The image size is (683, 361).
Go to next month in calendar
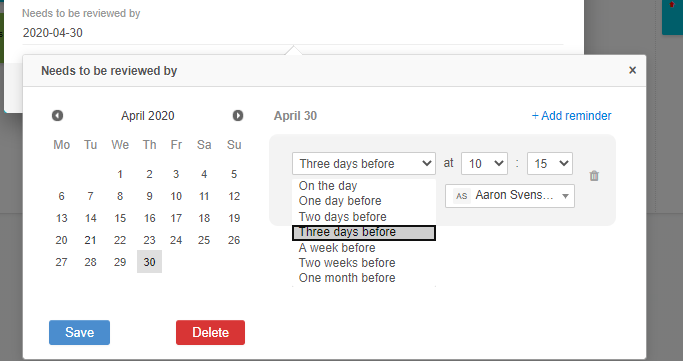[x=238, y=115]
